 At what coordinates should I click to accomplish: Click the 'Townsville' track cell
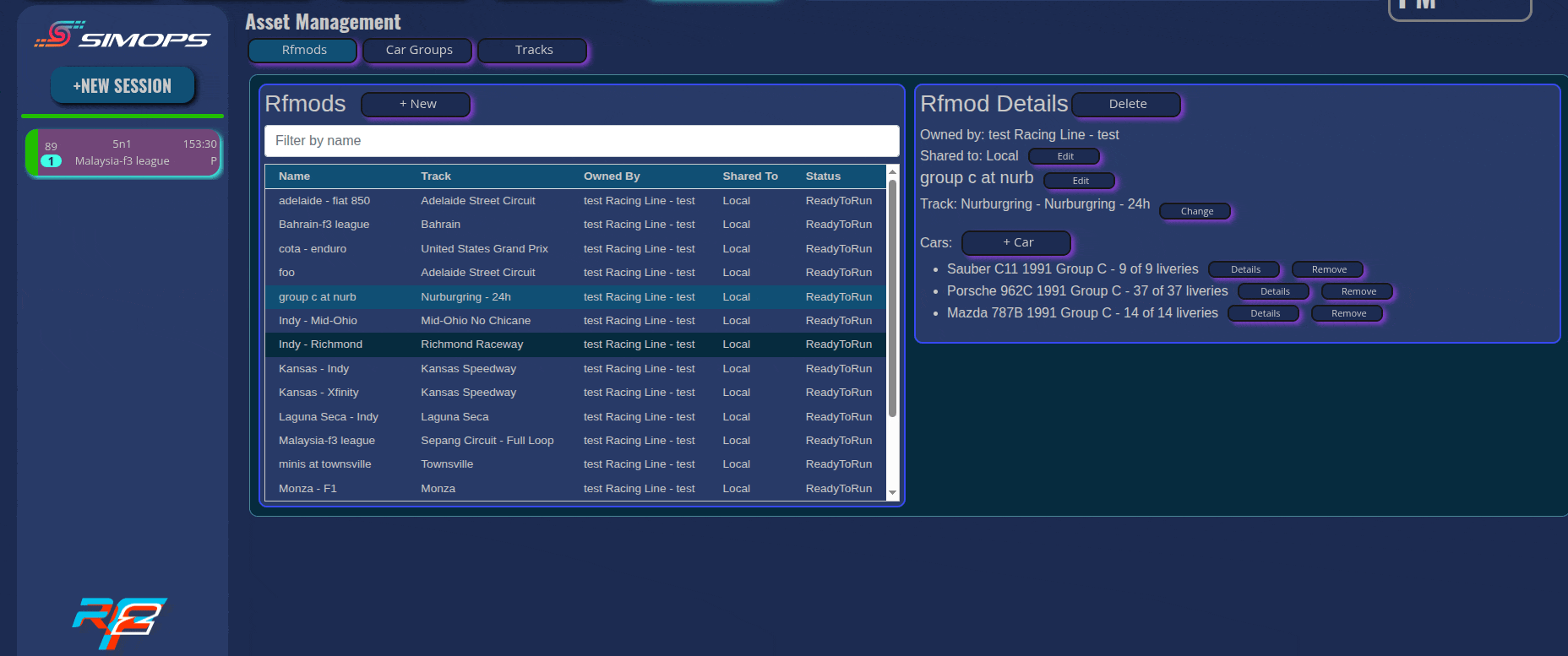(x=447, y=464)
